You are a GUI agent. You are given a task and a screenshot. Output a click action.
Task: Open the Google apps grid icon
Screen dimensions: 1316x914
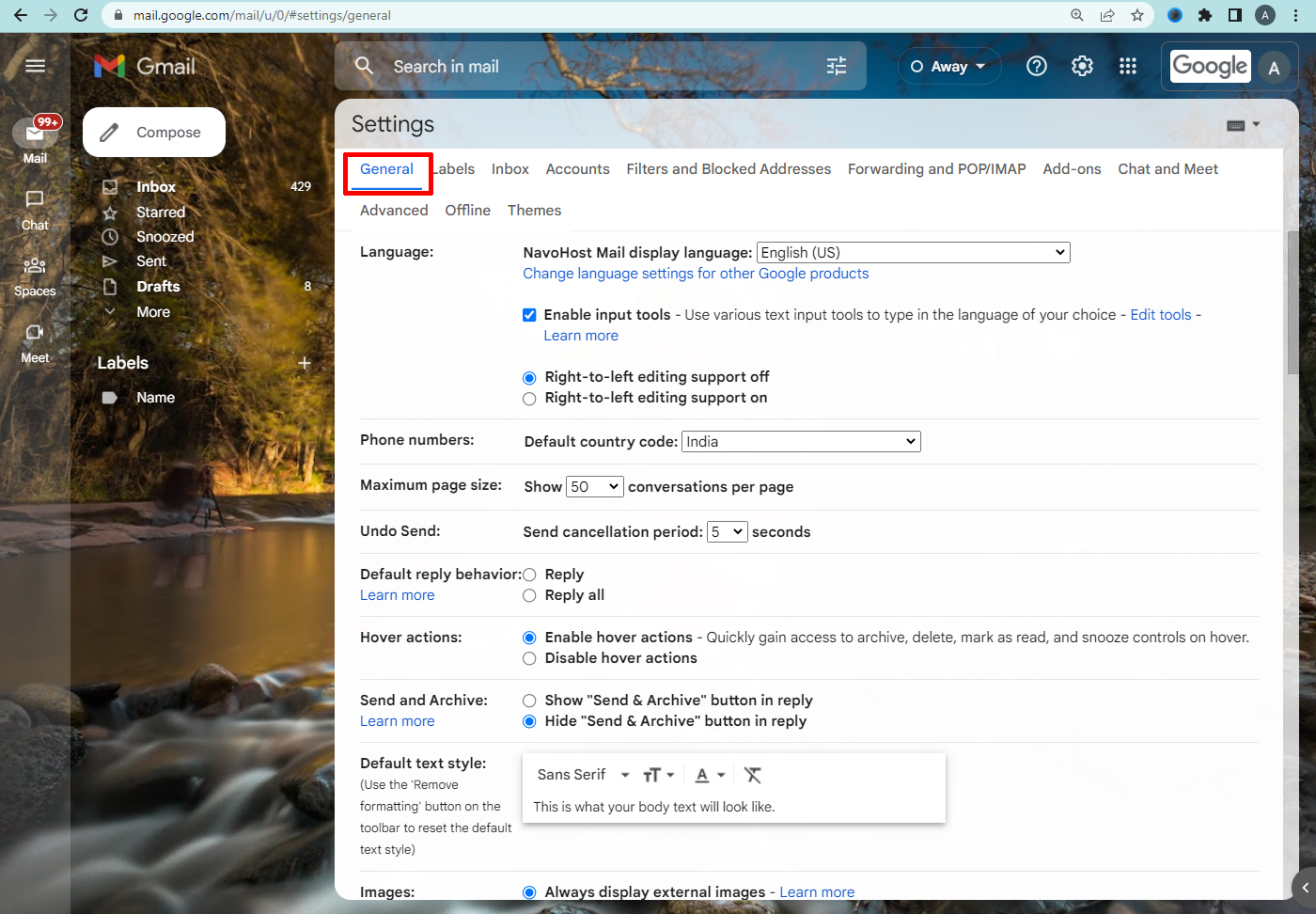[x=1127, y=66]
